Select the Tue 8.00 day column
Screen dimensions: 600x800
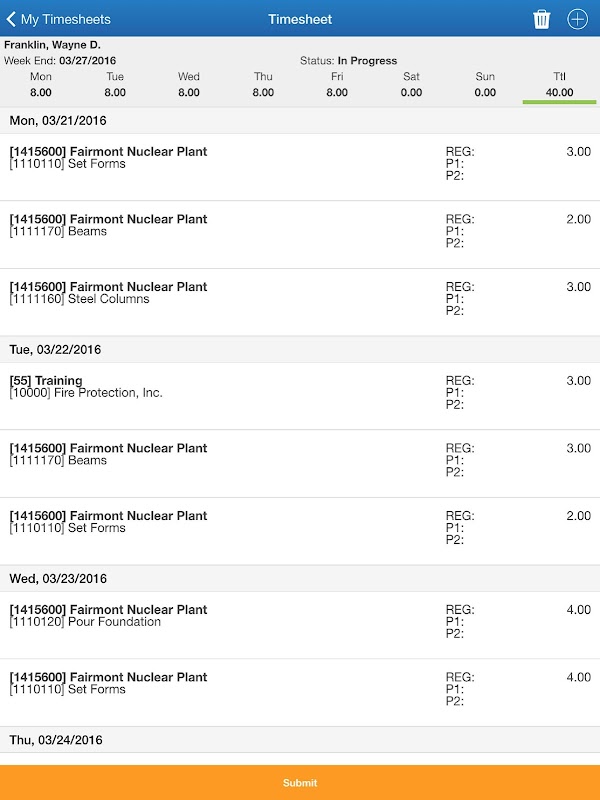click(115, 85)
